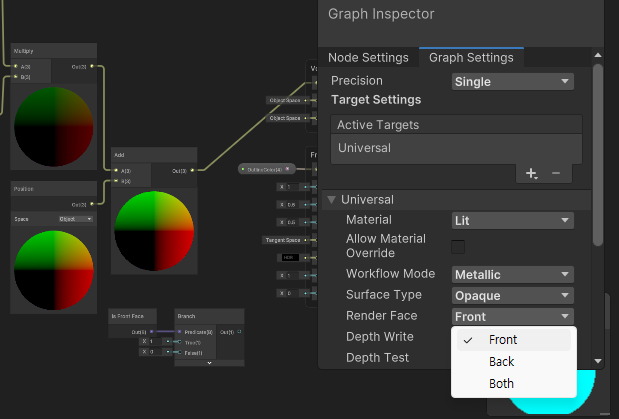619x419 pixels.
Task: Click the OutlineColor(4) property pill
Action: [266, 169]
